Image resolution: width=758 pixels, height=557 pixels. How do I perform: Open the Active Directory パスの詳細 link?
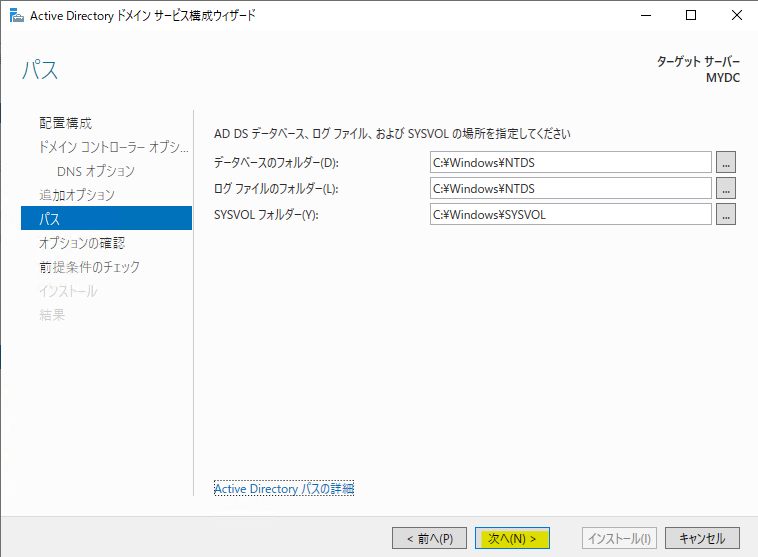pos(284,489)
